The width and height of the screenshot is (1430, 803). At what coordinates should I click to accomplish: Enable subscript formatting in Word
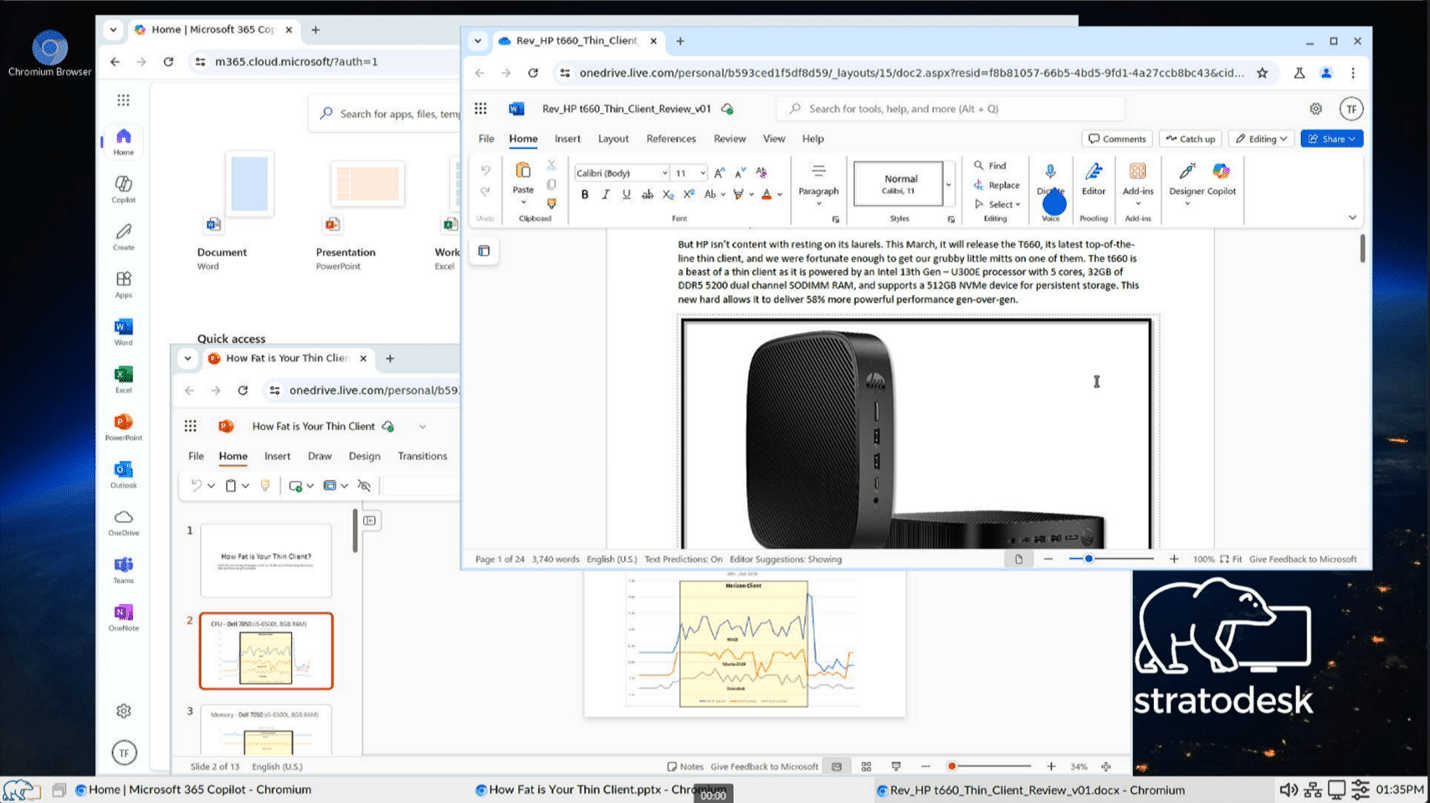click(x=667, y=195)
